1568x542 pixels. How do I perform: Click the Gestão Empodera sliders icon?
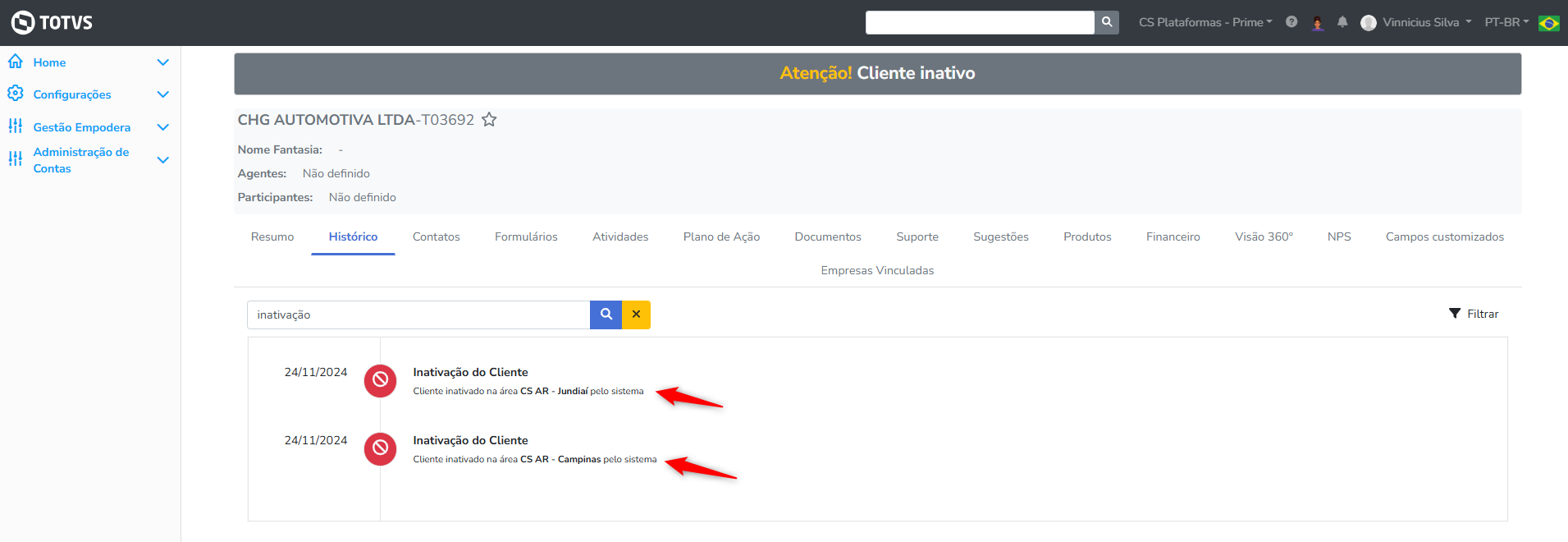pos(16,126)
